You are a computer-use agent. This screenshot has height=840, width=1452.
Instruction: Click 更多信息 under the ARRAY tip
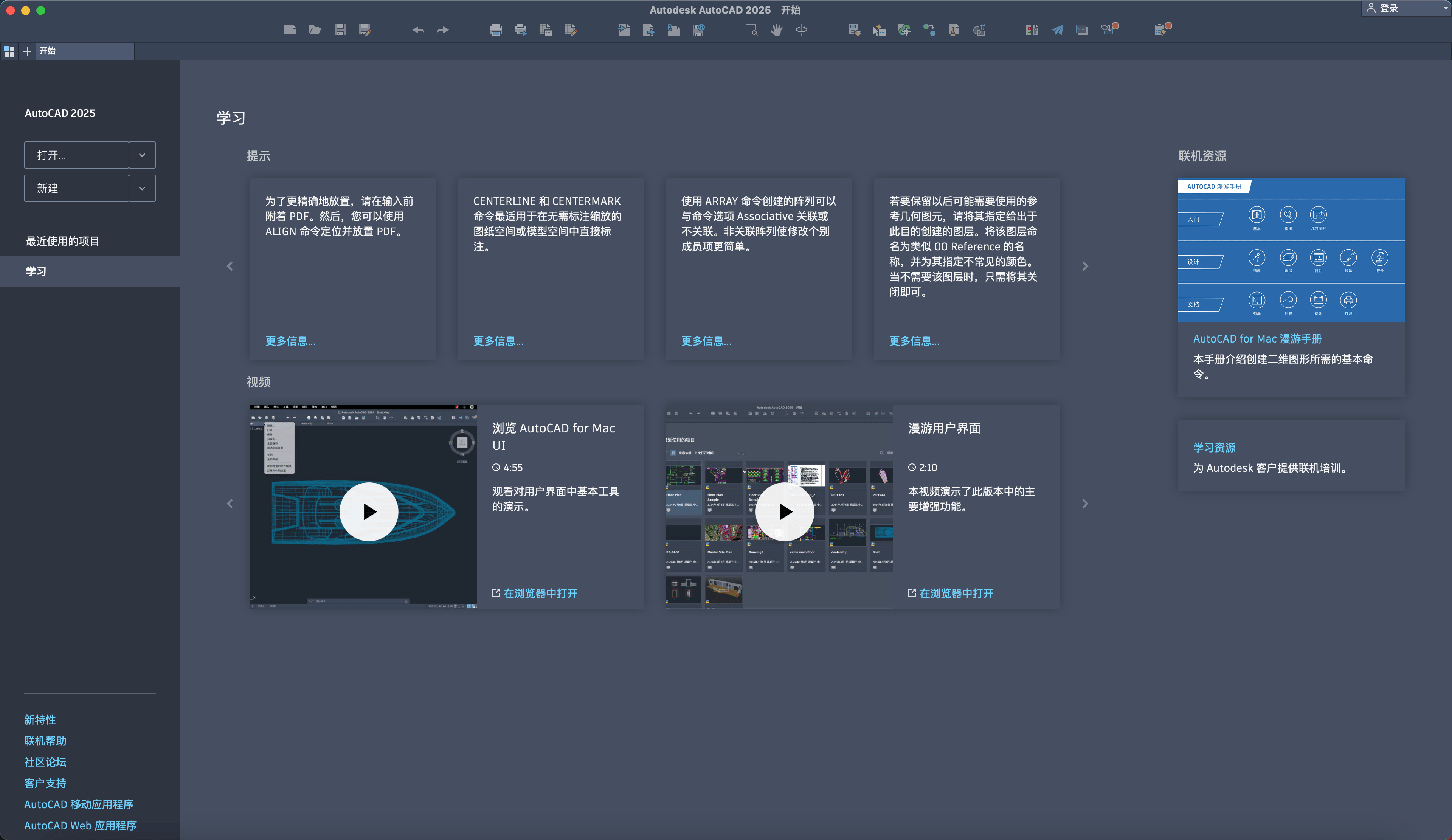(706, 341)
